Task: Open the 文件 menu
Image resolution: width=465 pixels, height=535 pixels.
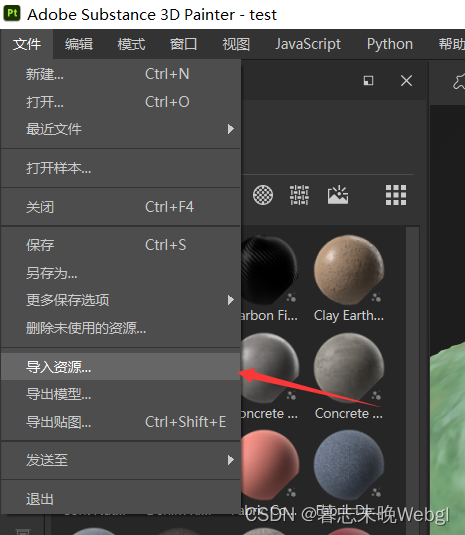Action: point(27,44)
